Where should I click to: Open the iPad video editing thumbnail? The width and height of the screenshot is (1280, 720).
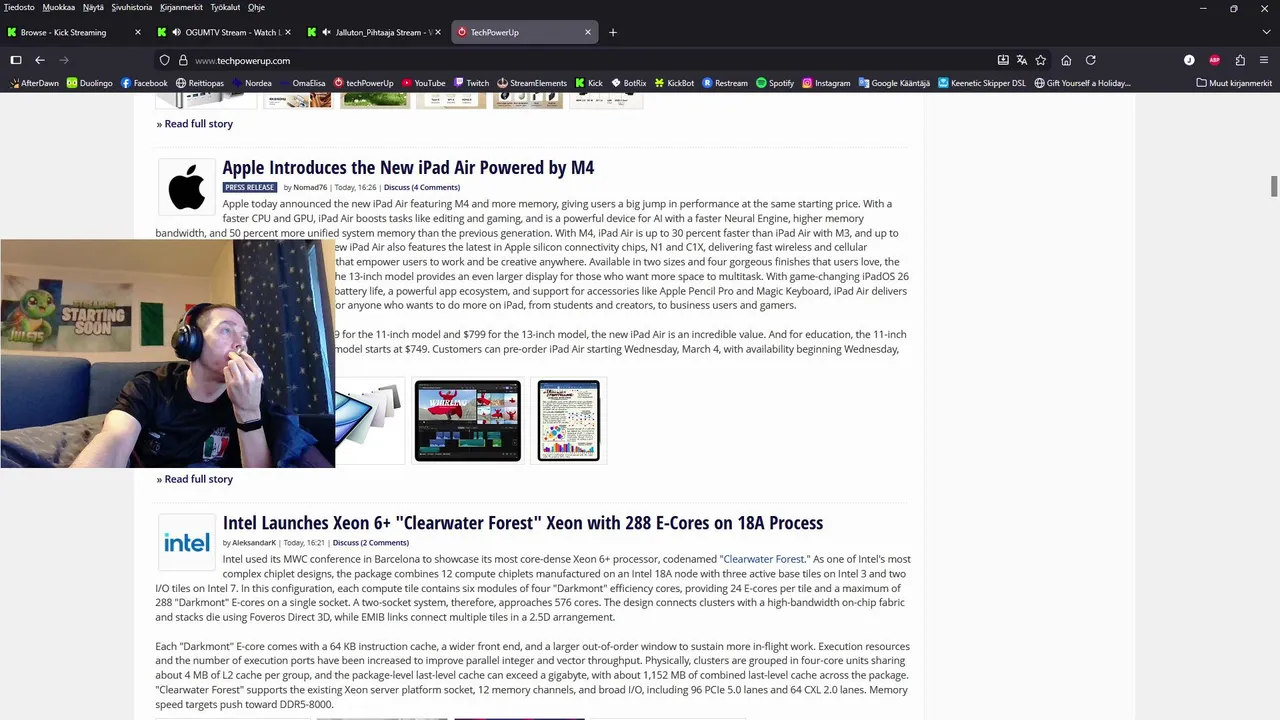(468, 420)
